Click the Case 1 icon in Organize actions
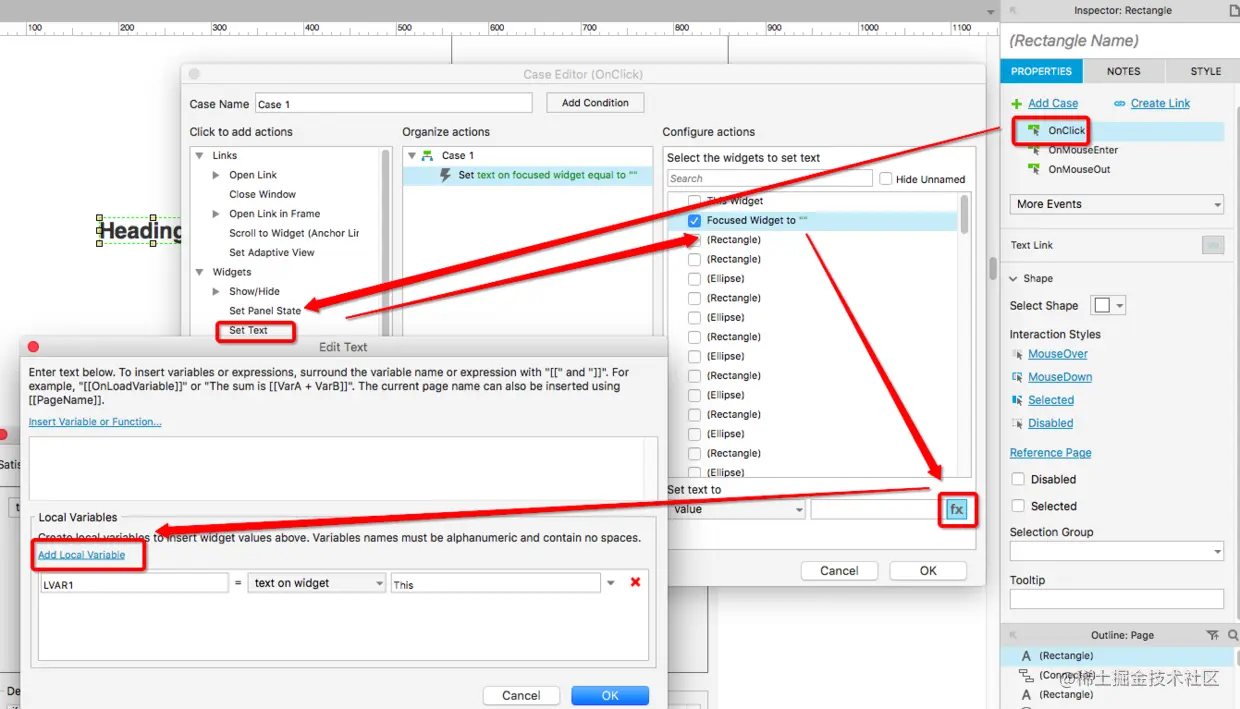Screen dimensions: 1240x709 427,156
